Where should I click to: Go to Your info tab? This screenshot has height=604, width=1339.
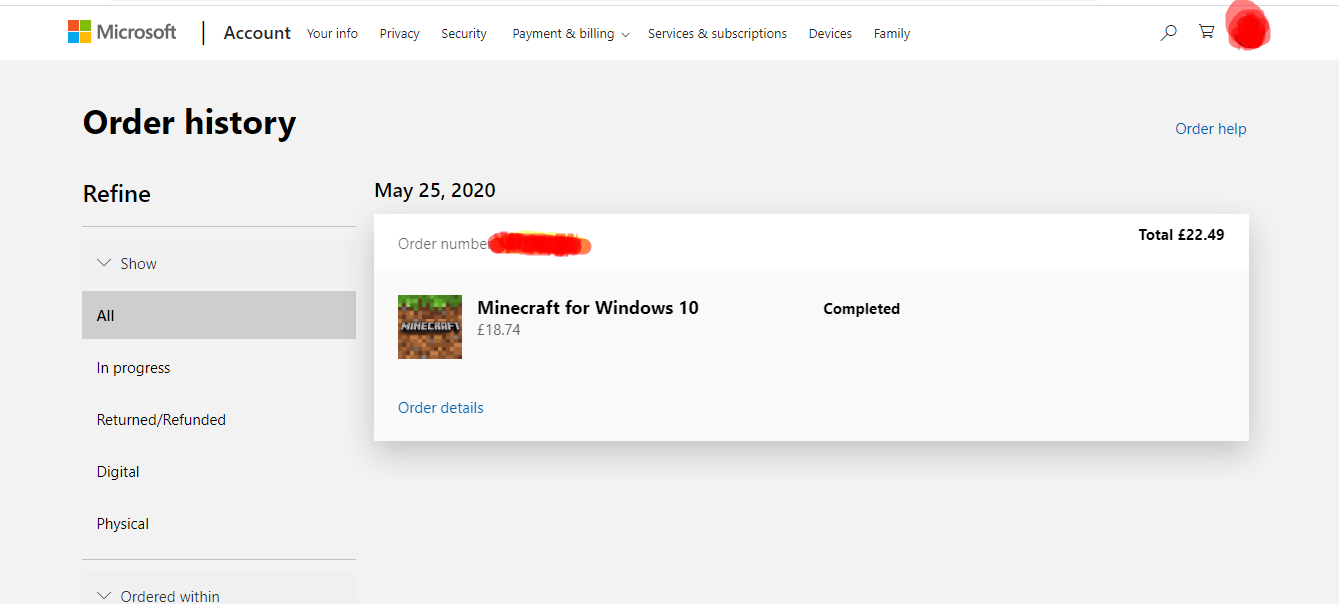tap(332, 34)
